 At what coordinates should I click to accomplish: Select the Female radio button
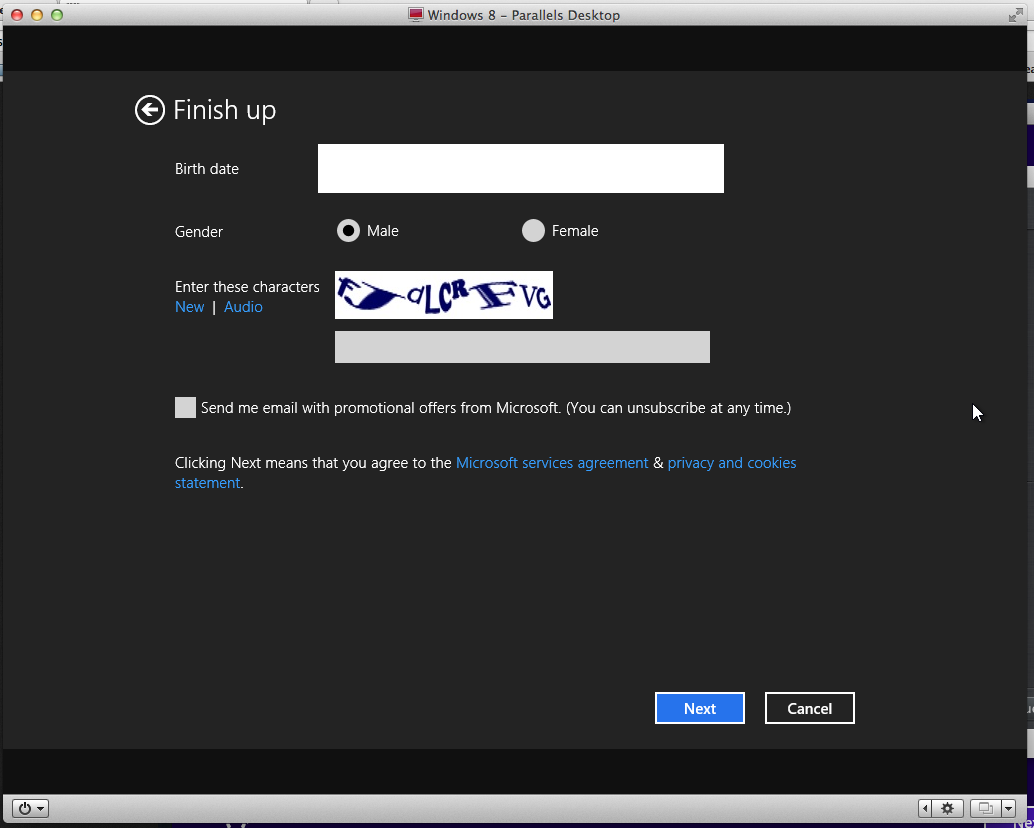tap(533, 231)
